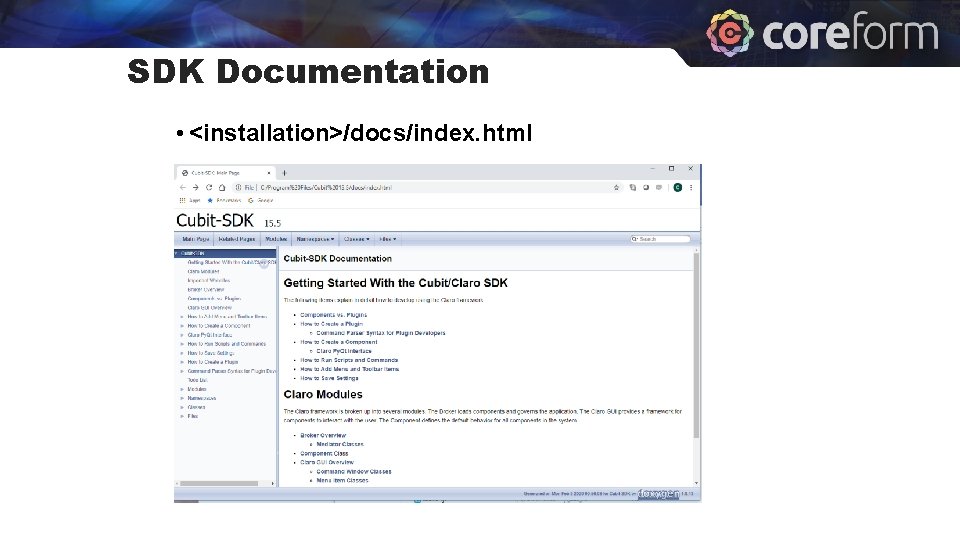
Task: Open the Chrome three-dot menu
Action: (x=691, y=187)
